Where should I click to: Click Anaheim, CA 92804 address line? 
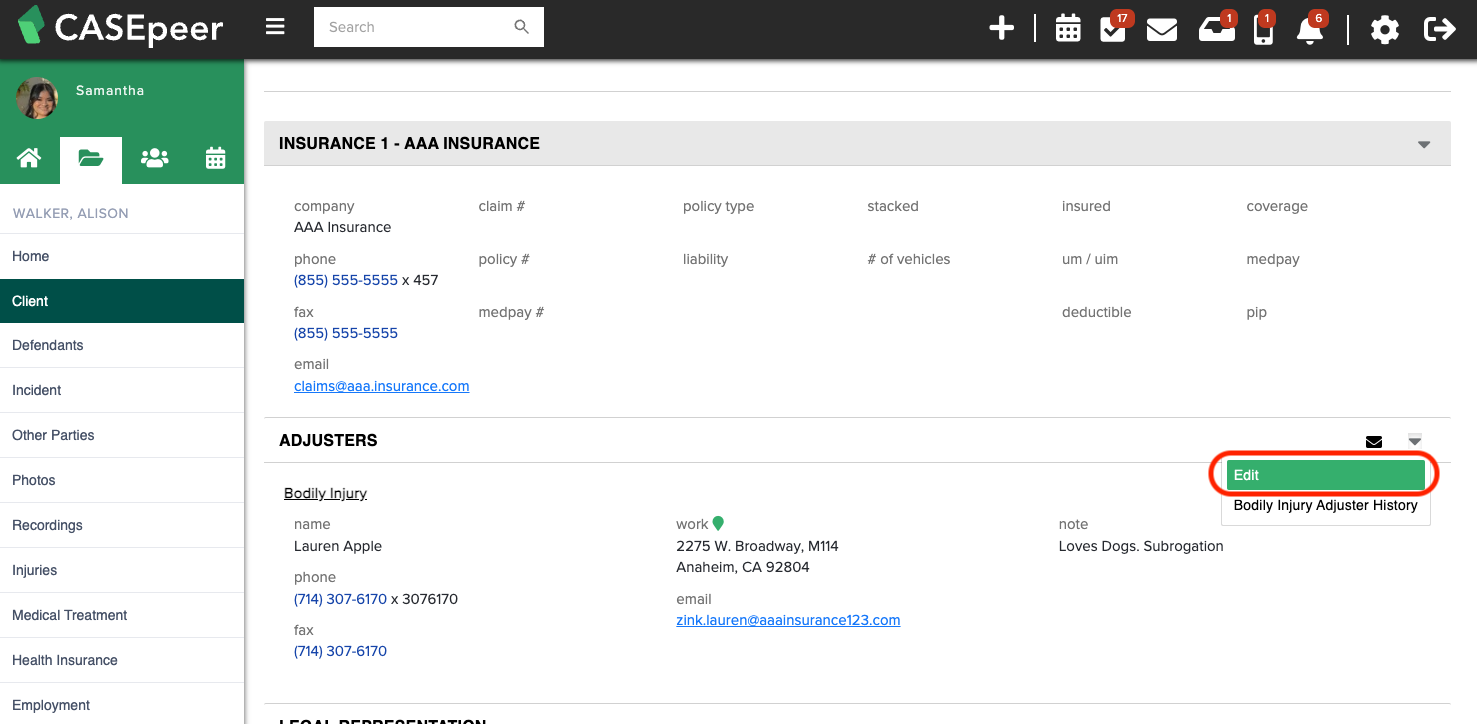743,567
